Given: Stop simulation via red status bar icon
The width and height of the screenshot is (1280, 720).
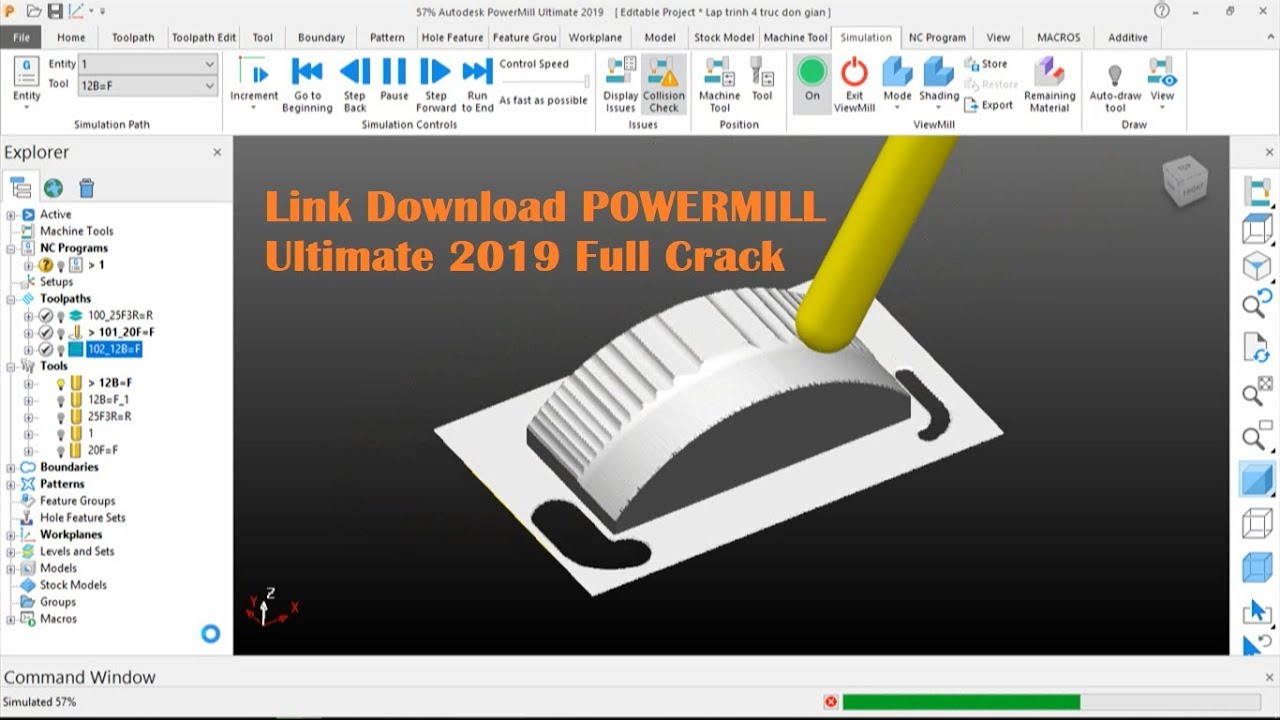Looking at the screenshot, I should 830,702.
